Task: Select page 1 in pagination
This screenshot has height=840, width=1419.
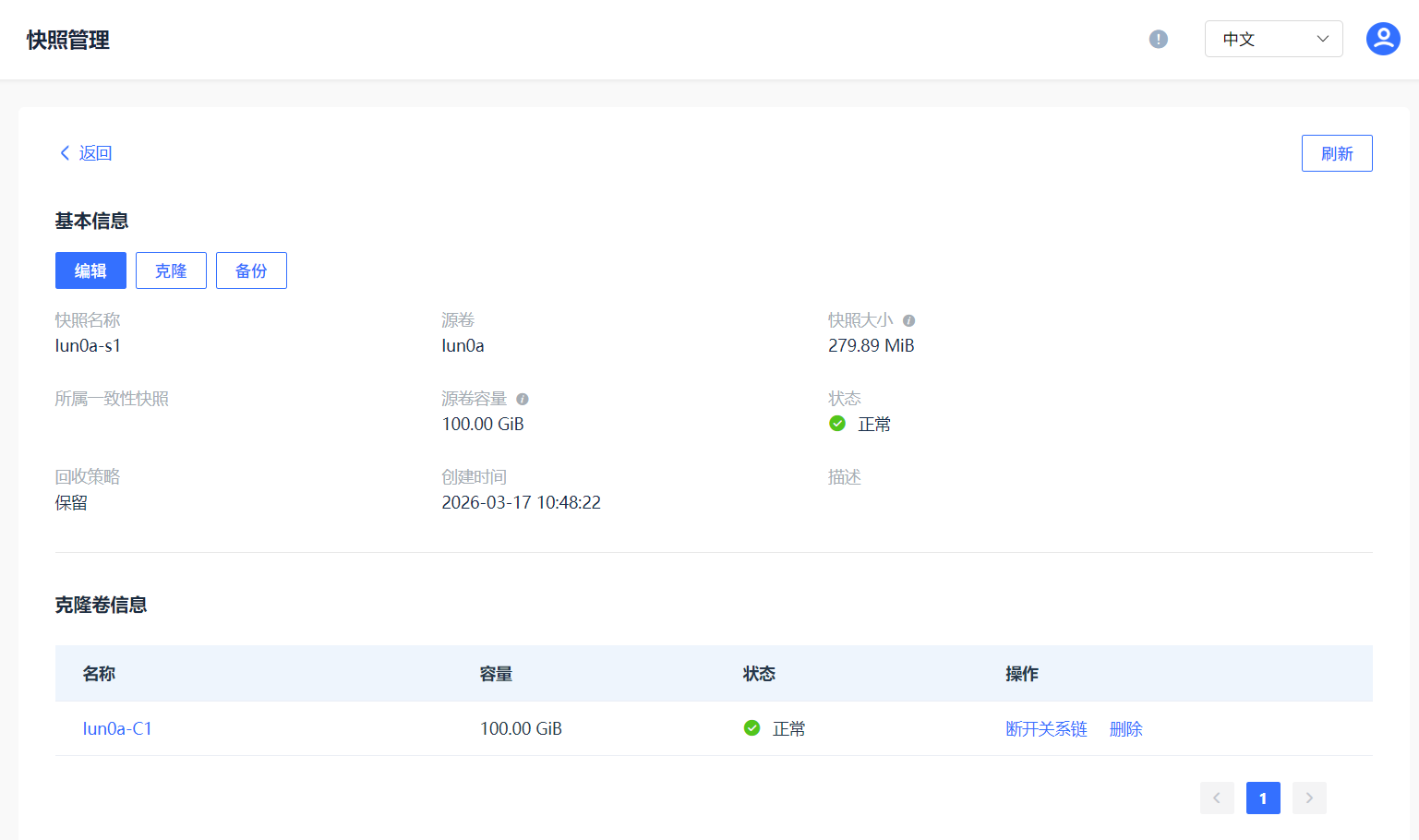Action: click(1263, 798)
